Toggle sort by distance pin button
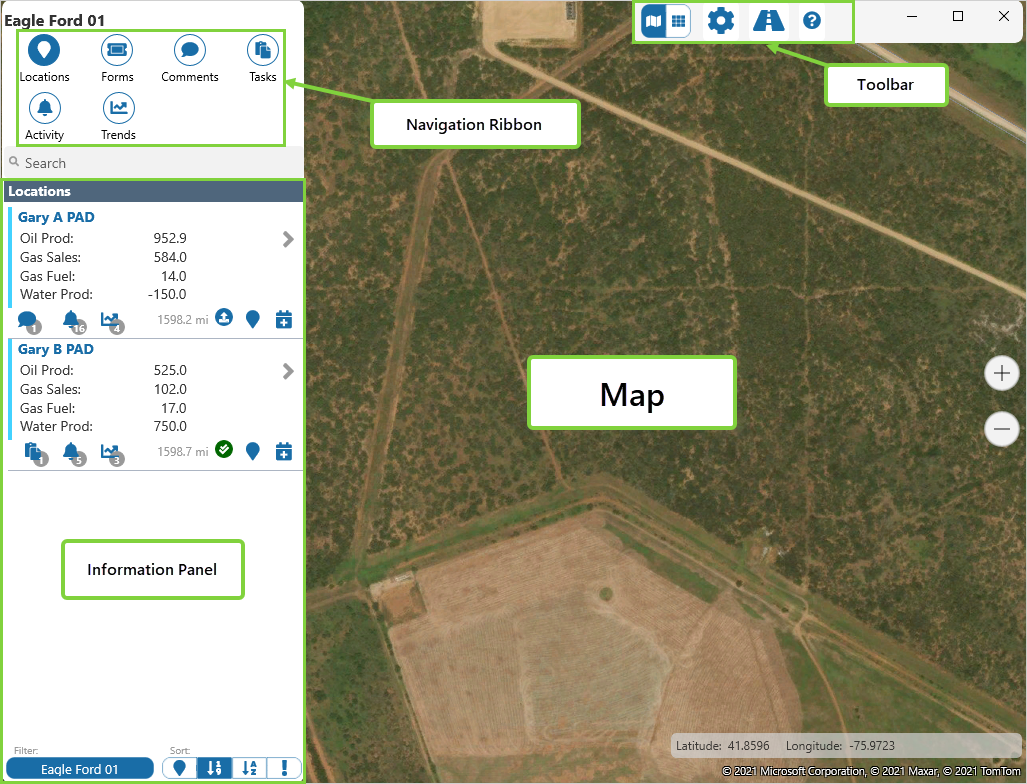Image resolution: width=1027 pixels, height=784 pixels. click(180, 768)
